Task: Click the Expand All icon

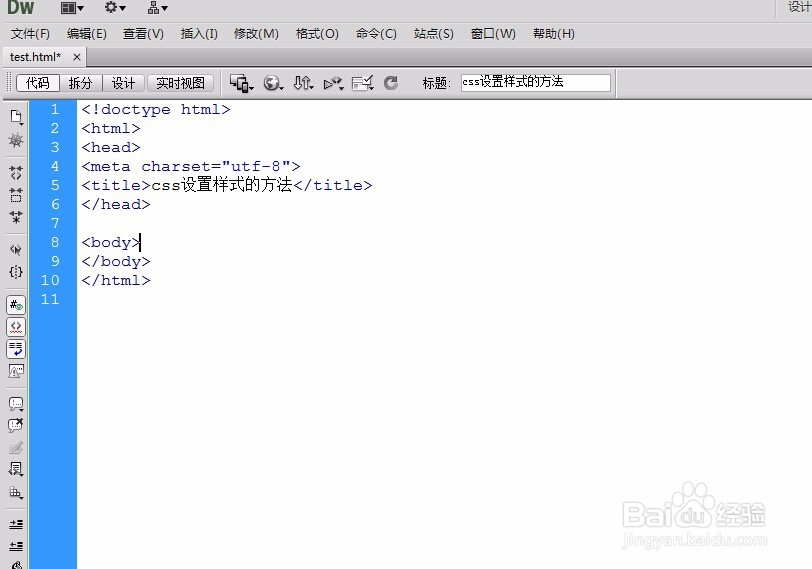Action: (x=16, y=216)
